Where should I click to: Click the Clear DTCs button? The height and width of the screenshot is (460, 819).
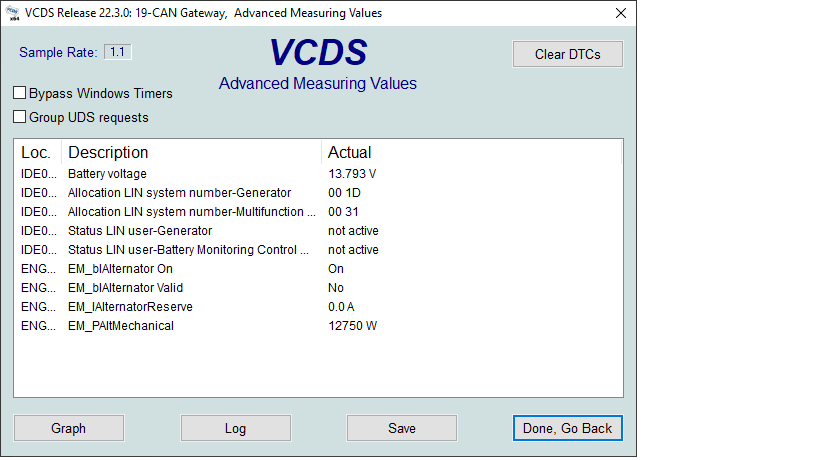pos(568,54)
